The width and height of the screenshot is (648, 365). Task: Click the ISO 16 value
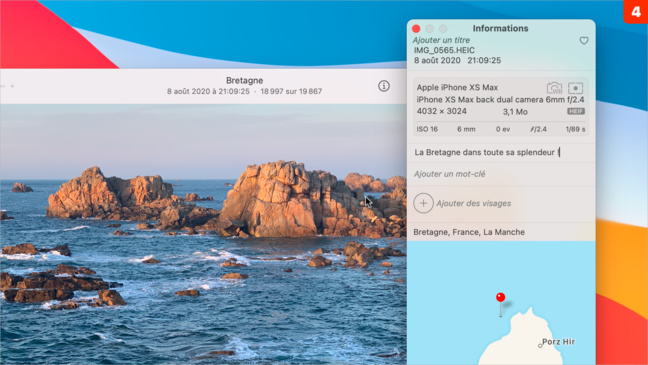pos(427,129)
